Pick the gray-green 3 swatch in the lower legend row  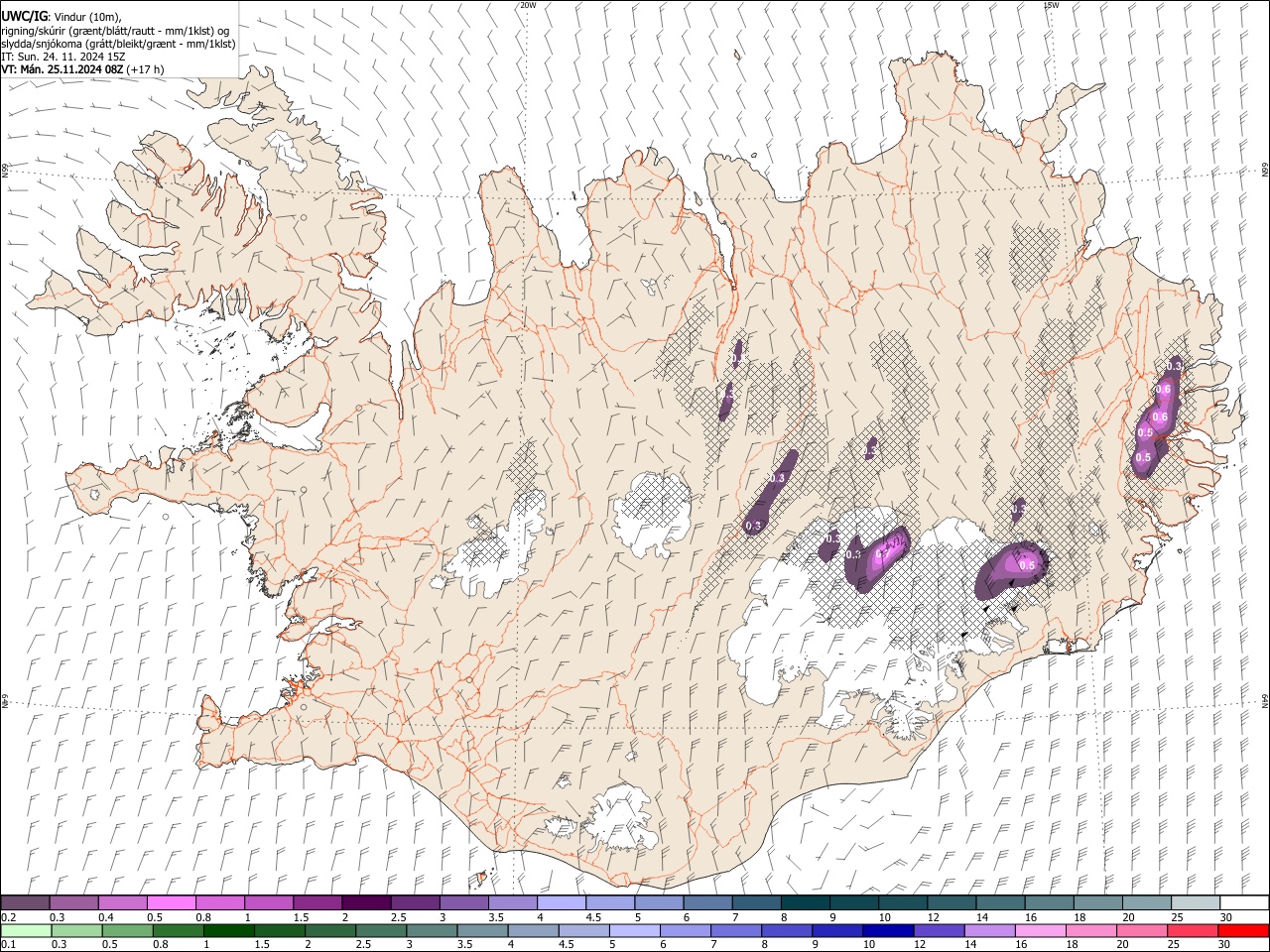click(x=432, y=930)
